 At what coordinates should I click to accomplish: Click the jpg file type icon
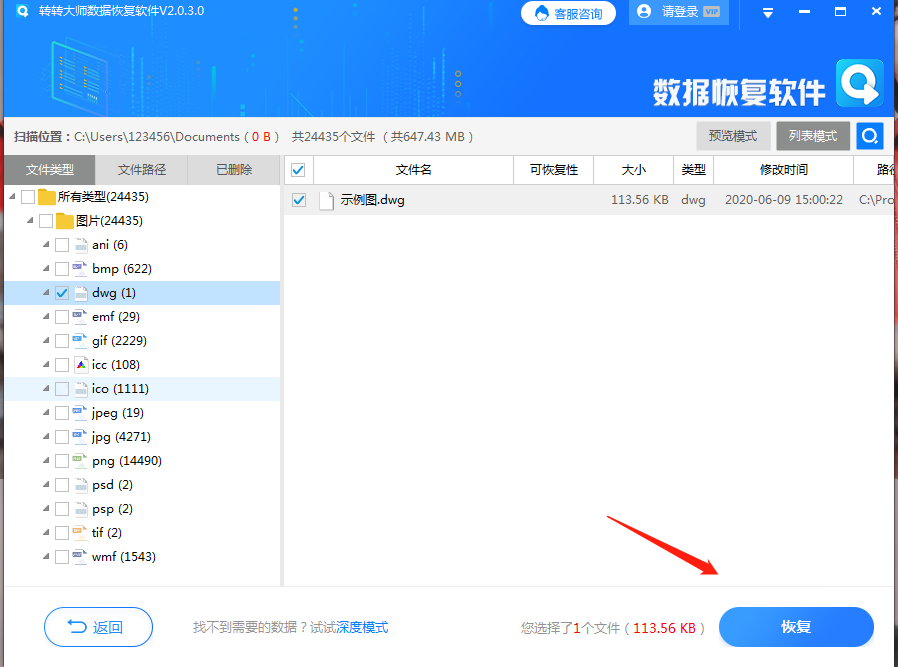pyautogui.click(x=80, y=437)
